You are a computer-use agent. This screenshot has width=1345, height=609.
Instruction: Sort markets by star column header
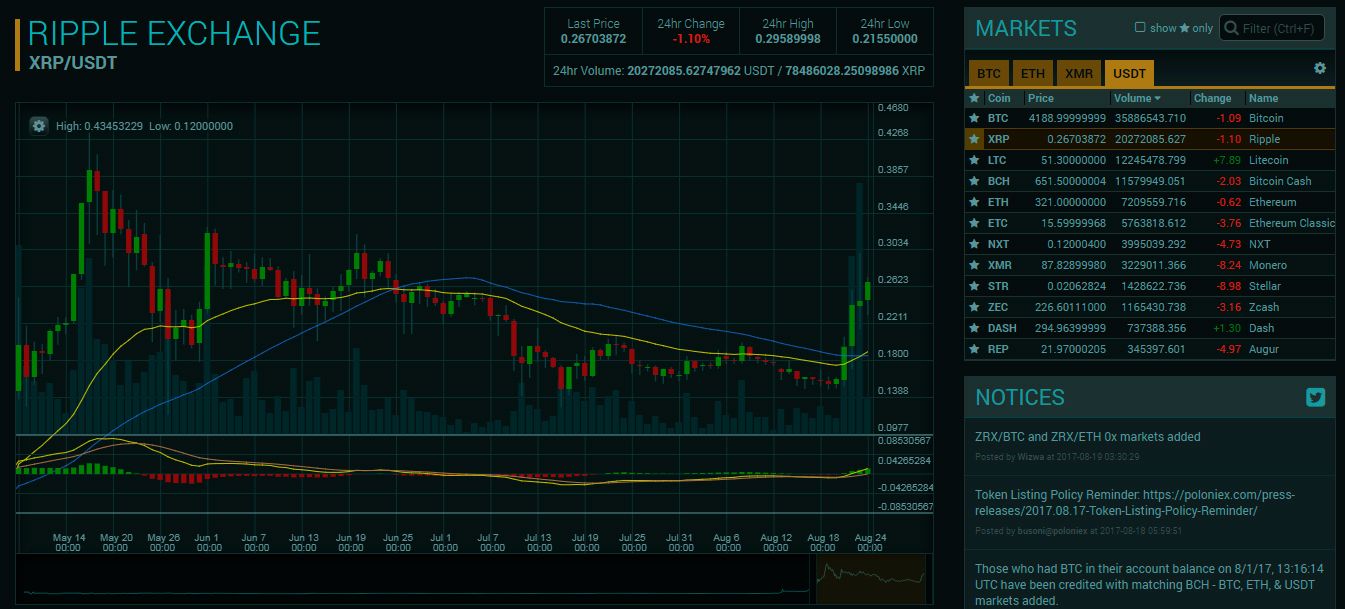[x=974, y=98]
